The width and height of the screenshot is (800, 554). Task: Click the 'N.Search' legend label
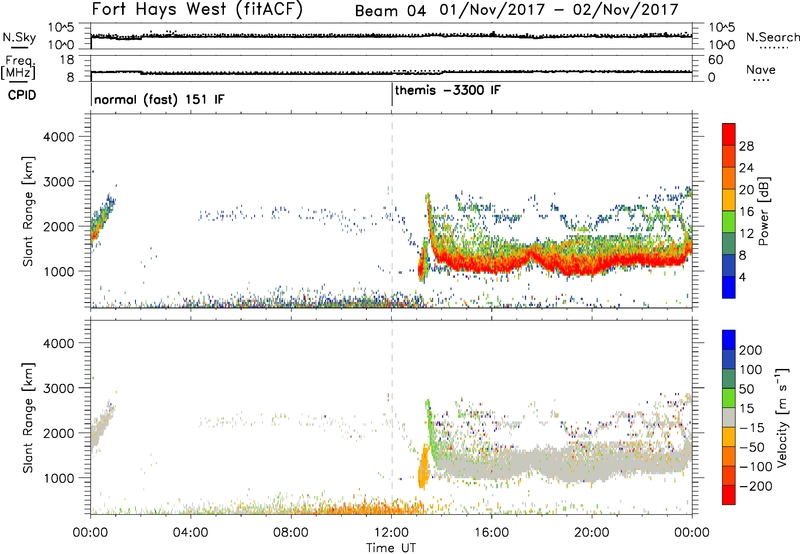click(x=772, y=37)
